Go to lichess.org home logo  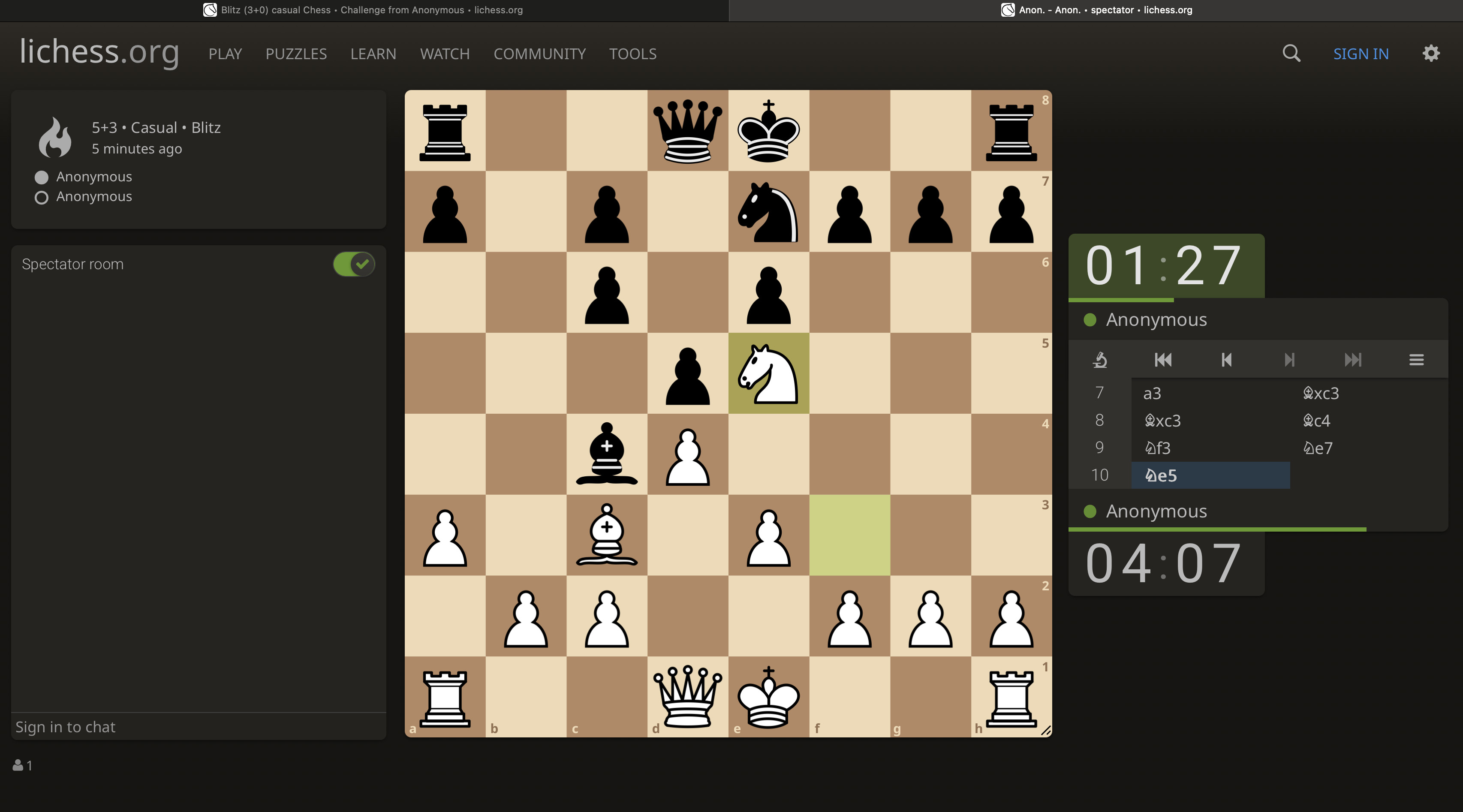pos(99,52)
